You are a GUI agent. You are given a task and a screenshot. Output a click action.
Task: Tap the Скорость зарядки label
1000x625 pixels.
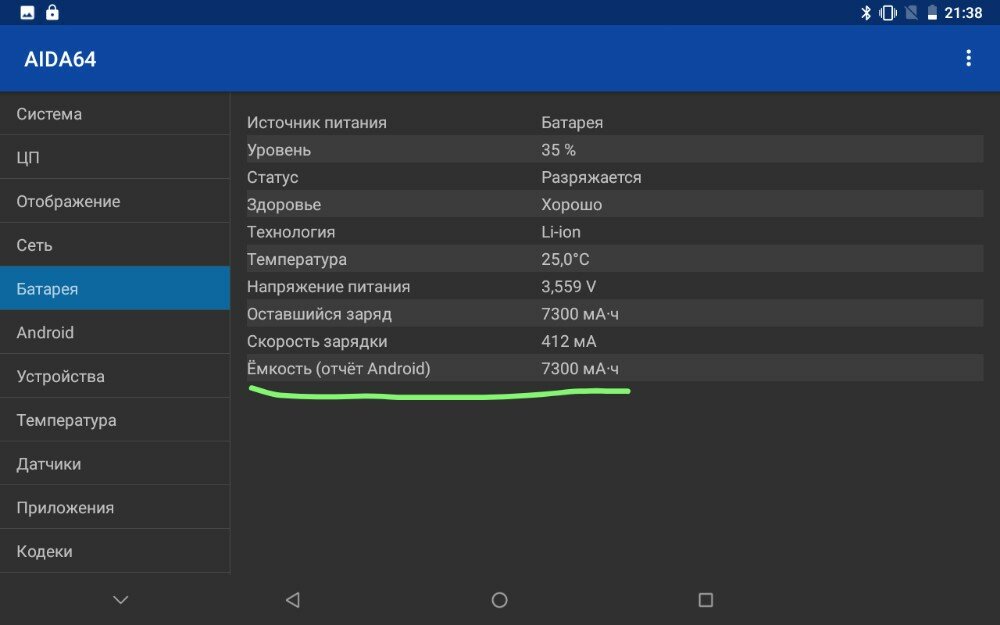317,342
